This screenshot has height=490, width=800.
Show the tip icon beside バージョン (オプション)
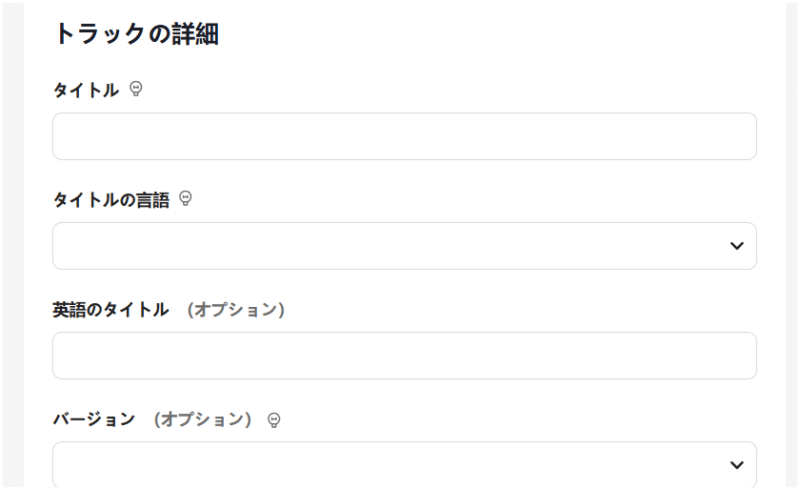(274, 420)
